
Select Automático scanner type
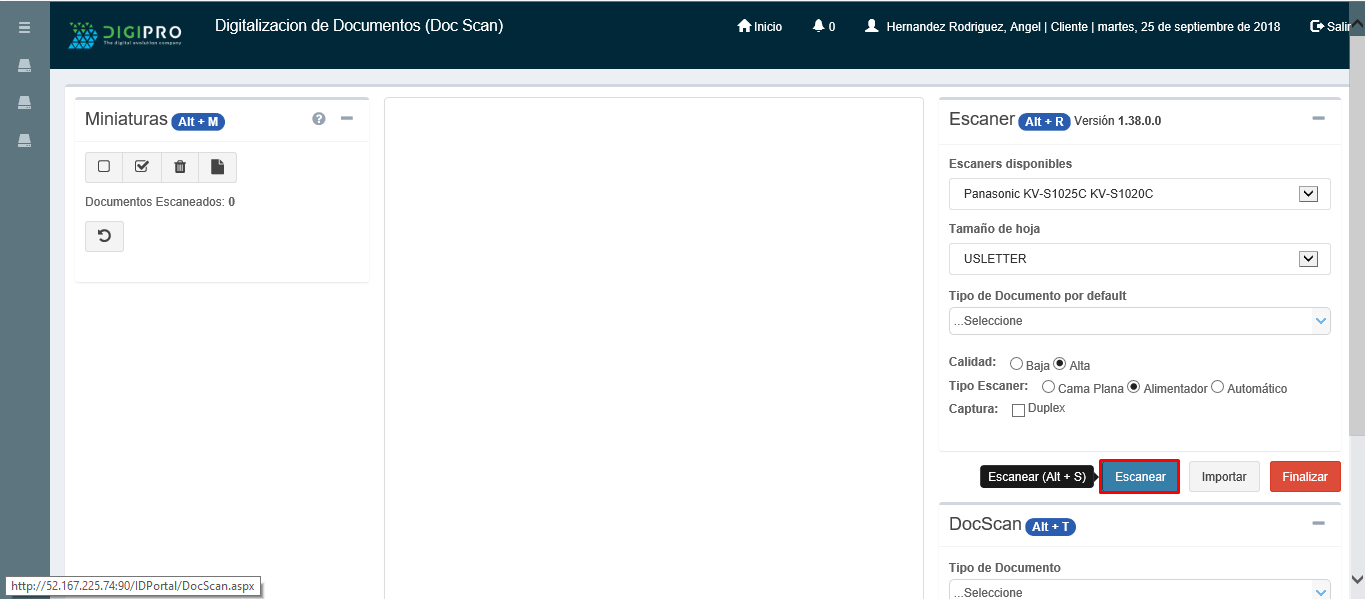(1217, 387)
